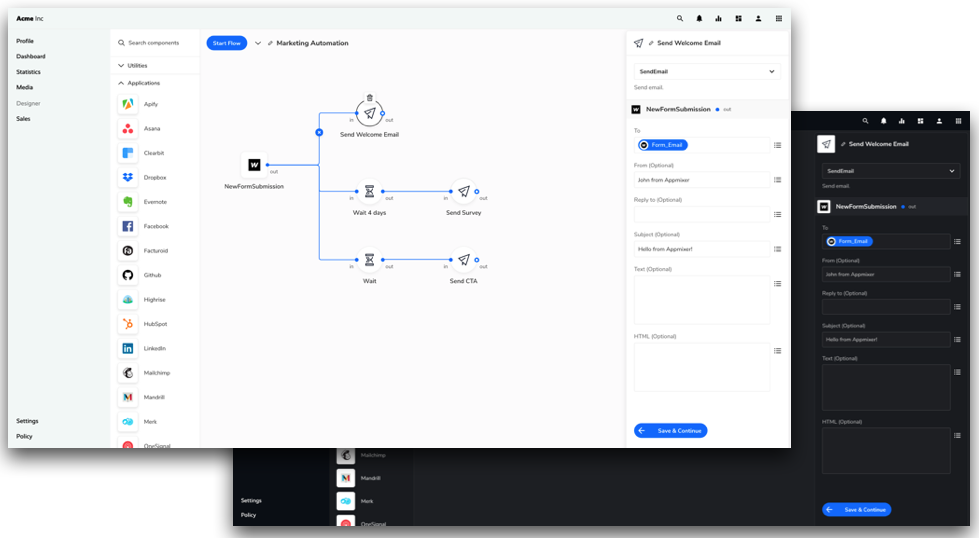This screenshot has height=538, width=979.
Task: Click the Text (Optional) box in light window
Action: point(702,300)
